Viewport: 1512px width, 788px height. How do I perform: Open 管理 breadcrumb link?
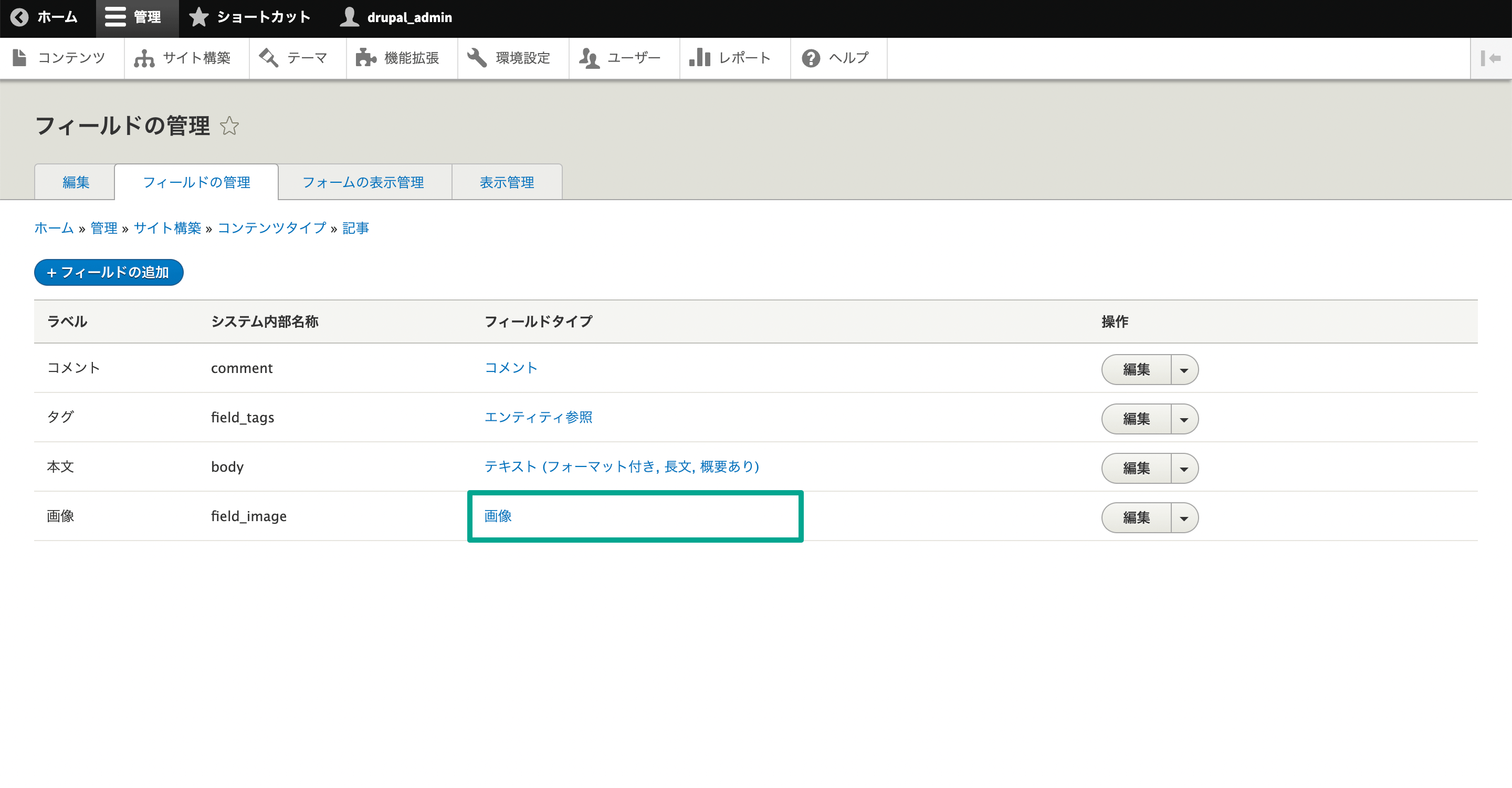104,228
